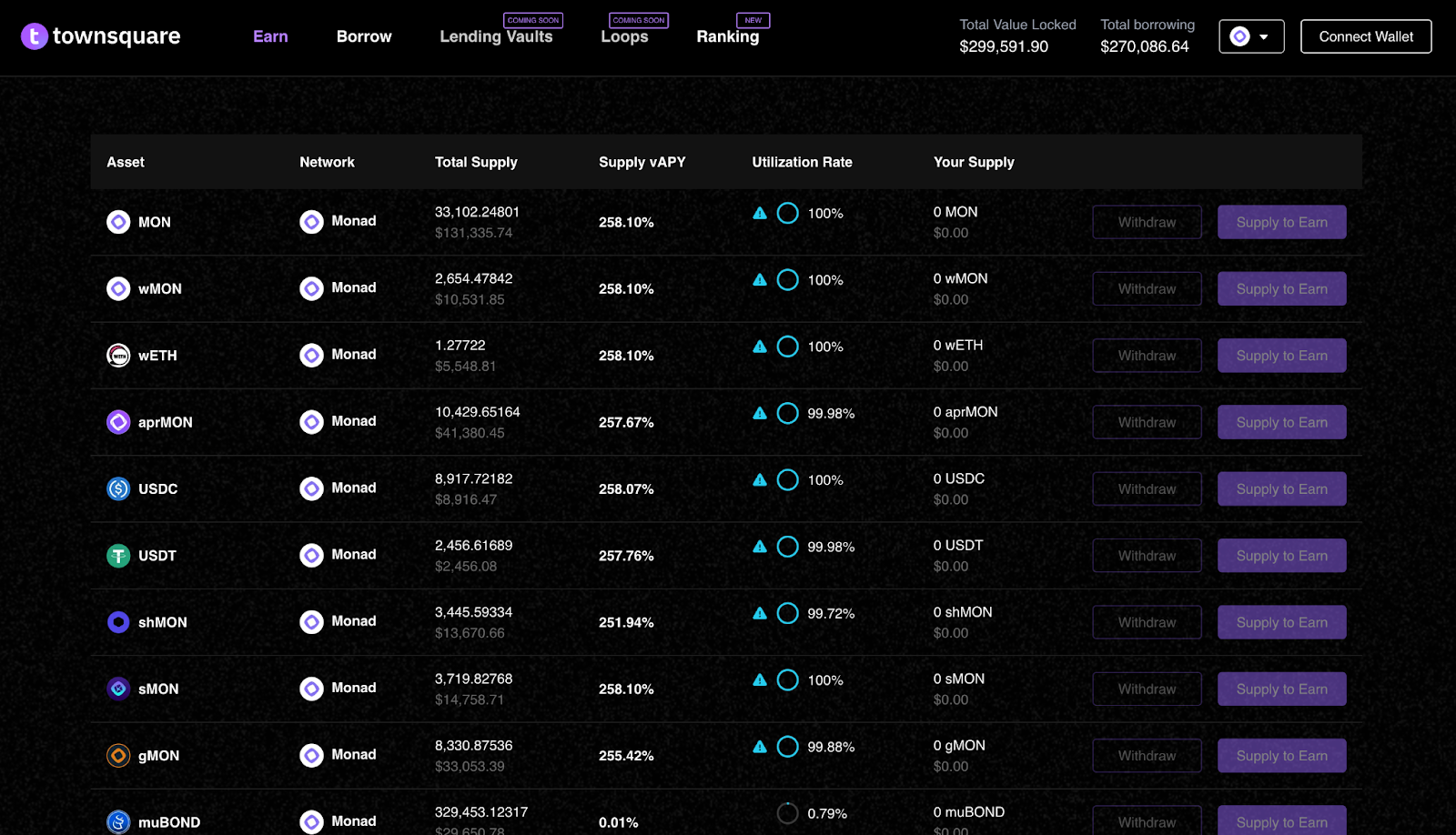This screenshot has width=1456, height=835.
Task: Click the USDC asset icon
Action: pos(118,488)
